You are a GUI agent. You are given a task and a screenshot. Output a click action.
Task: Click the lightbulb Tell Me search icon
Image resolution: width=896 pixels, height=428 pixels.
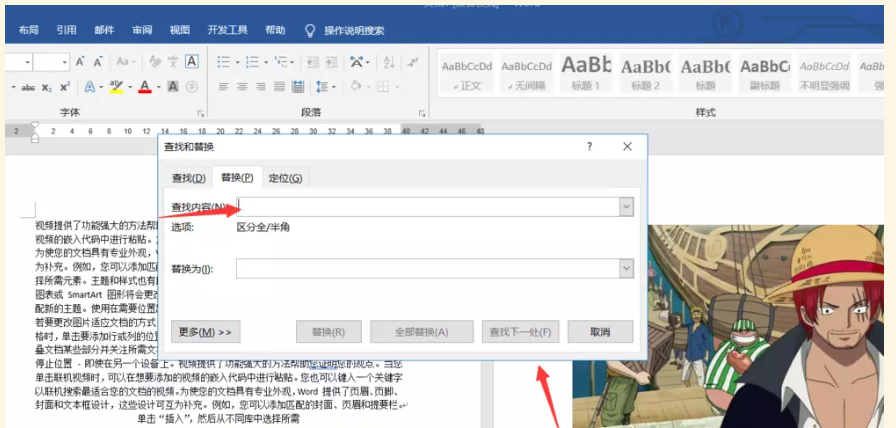(x=310, y=30)
